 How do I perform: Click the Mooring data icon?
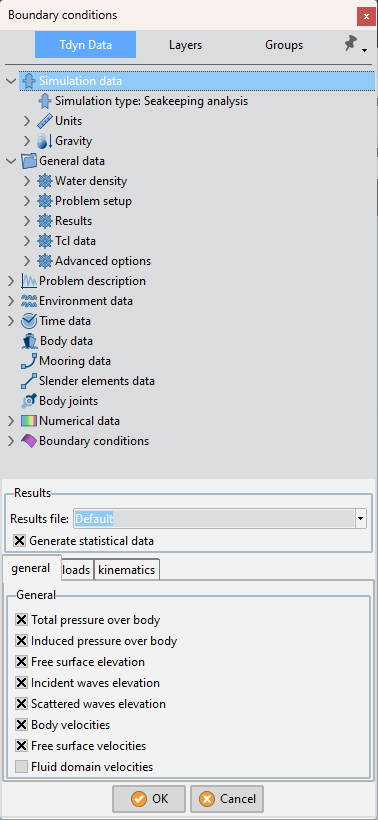click(x=29, y=361)
